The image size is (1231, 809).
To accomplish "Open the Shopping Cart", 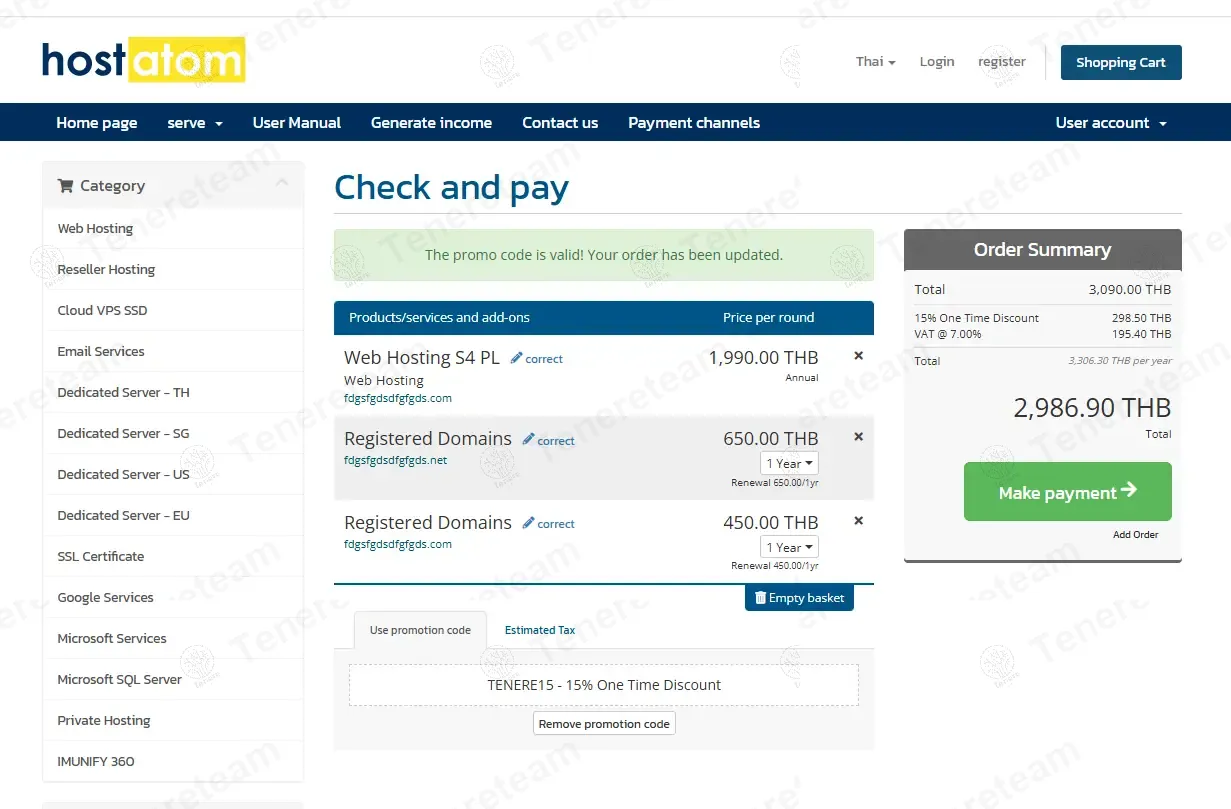I will coord(1120,62).
